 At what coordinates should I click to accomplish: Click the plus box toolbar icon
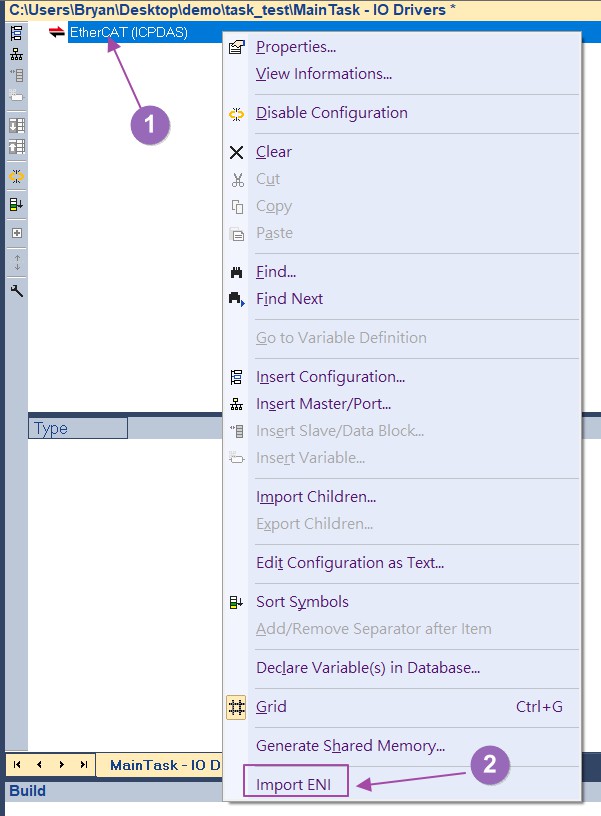16,233
